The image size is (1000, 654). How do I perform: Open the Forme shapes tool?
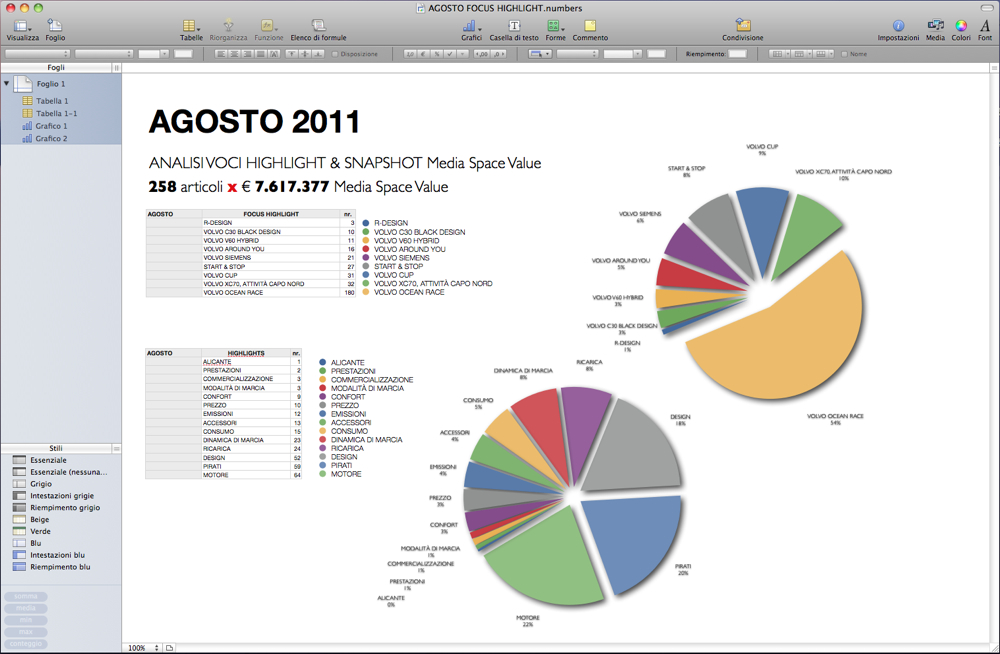click(x=554, y=26)
